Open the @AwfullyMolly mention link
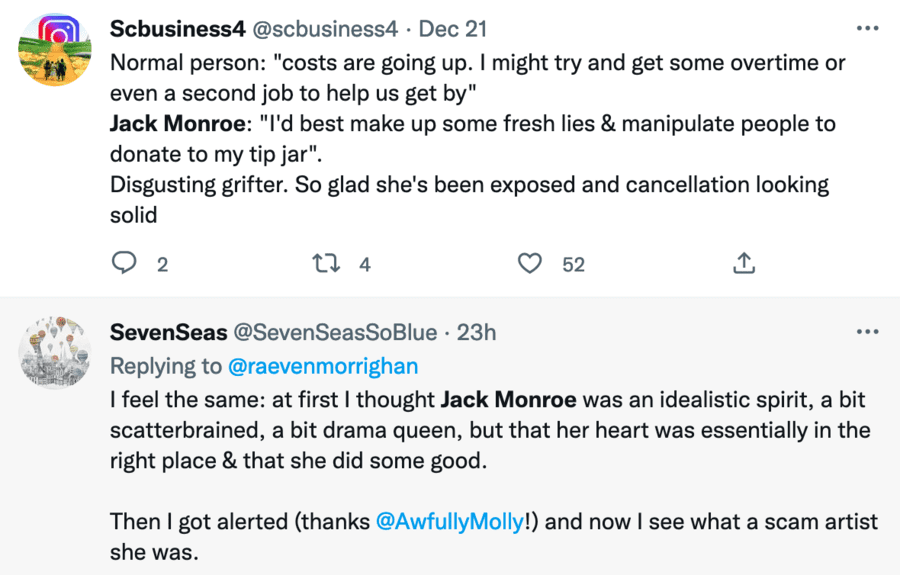The width and height of the screenshot is (900, 575). pyautogui.click(x=449, y=522)
